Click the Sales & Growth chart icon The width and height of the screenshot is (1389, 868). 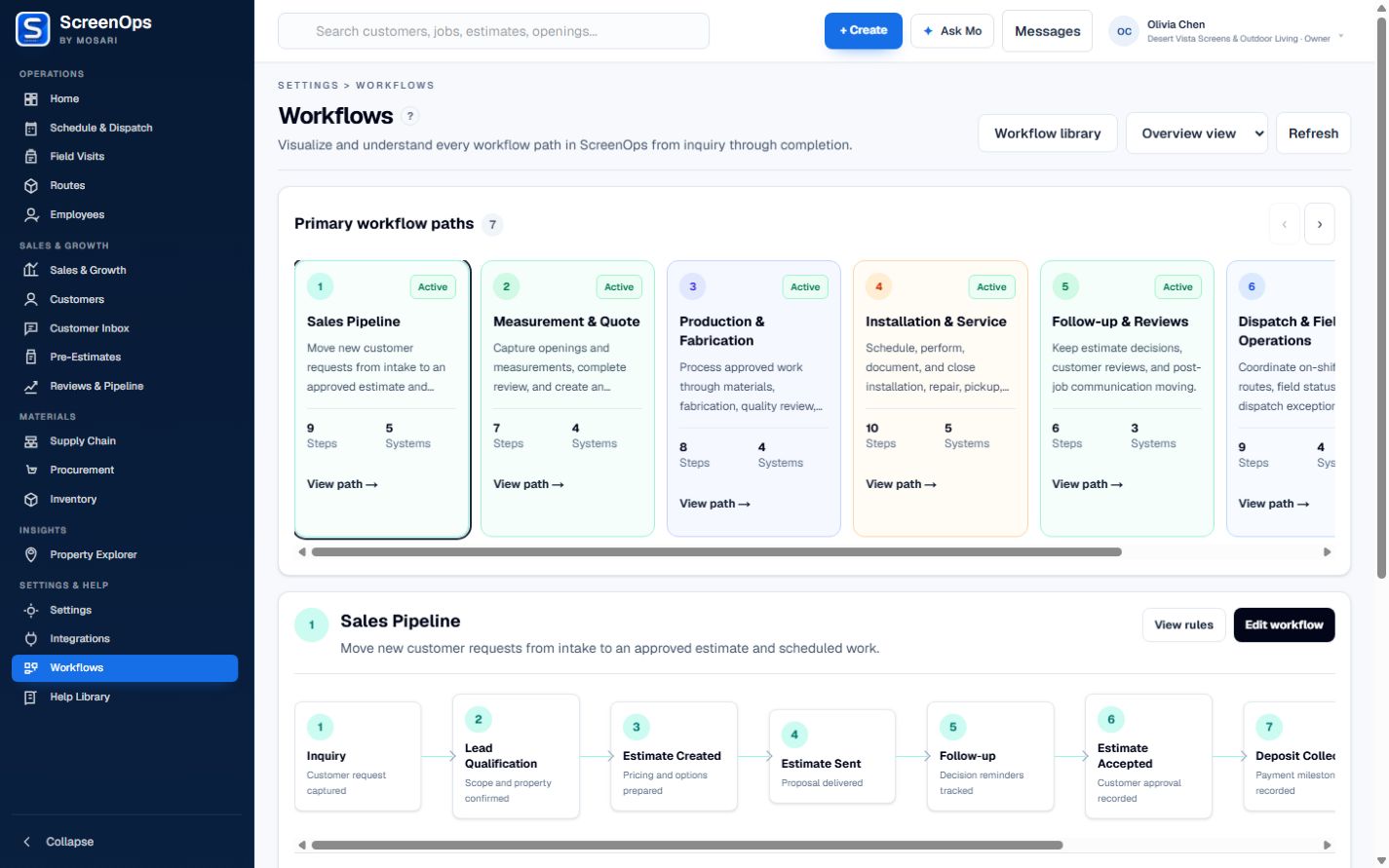tap(31, 271)
